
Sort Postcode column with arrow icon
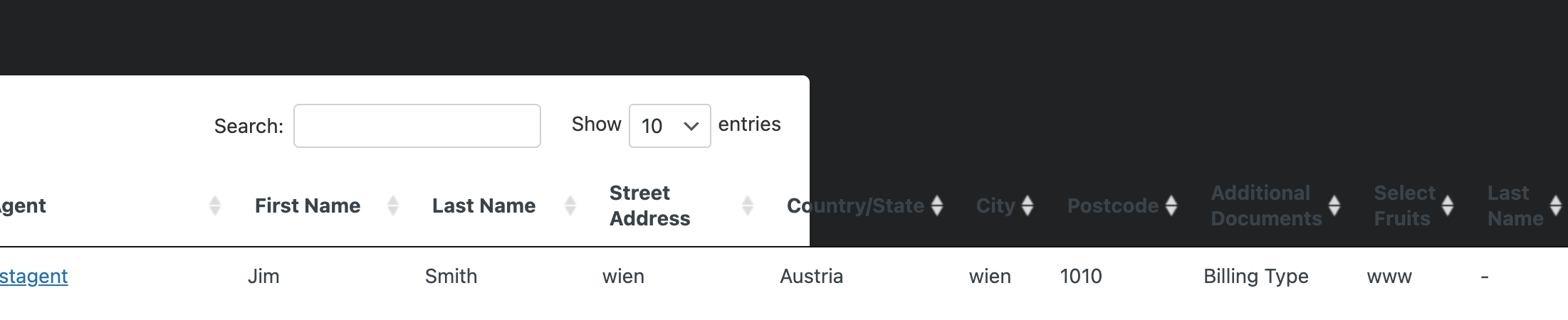(1171, 206)
